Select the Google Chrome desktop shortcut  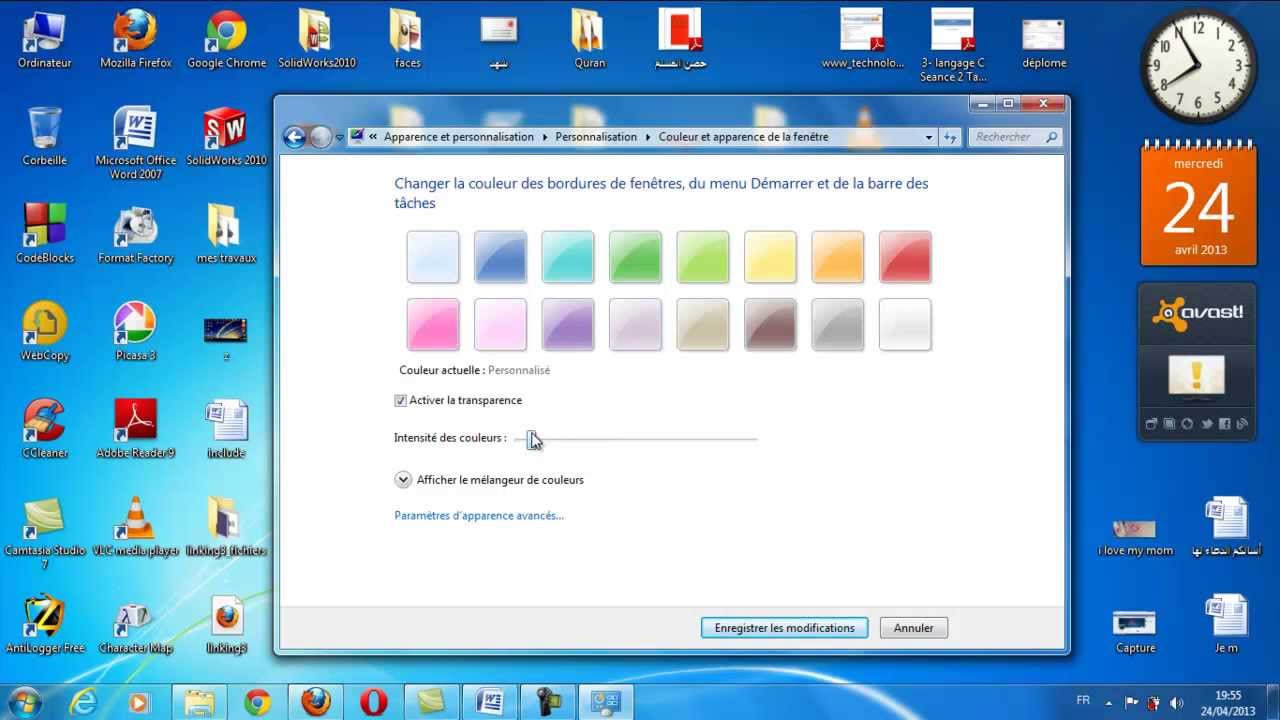click(x=227, y=39)
